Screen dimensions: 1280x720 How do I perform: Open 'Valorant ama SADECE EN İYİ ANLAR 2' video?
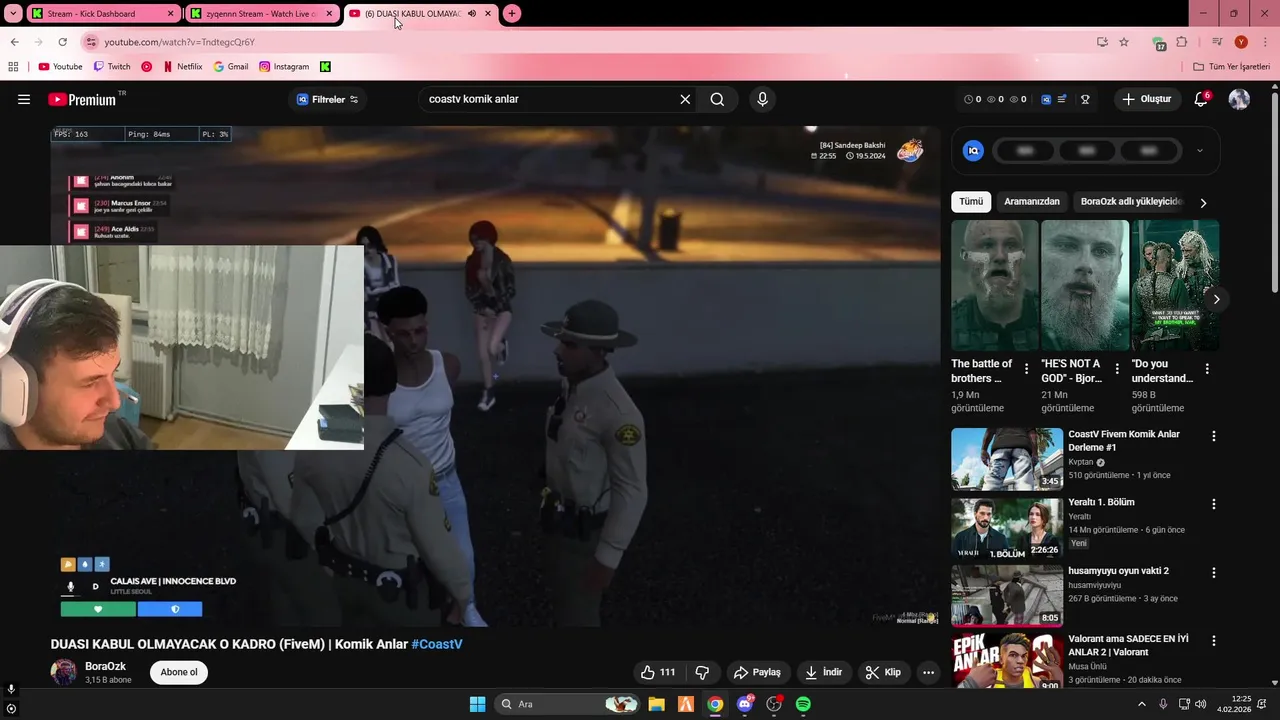pyautogui.click(x=1007, y=661)
